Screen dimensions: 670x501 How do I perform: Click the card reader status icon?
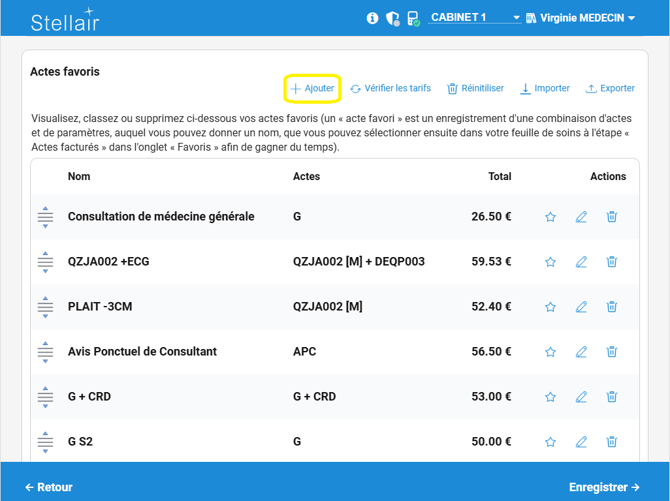(x=412, y=18)
